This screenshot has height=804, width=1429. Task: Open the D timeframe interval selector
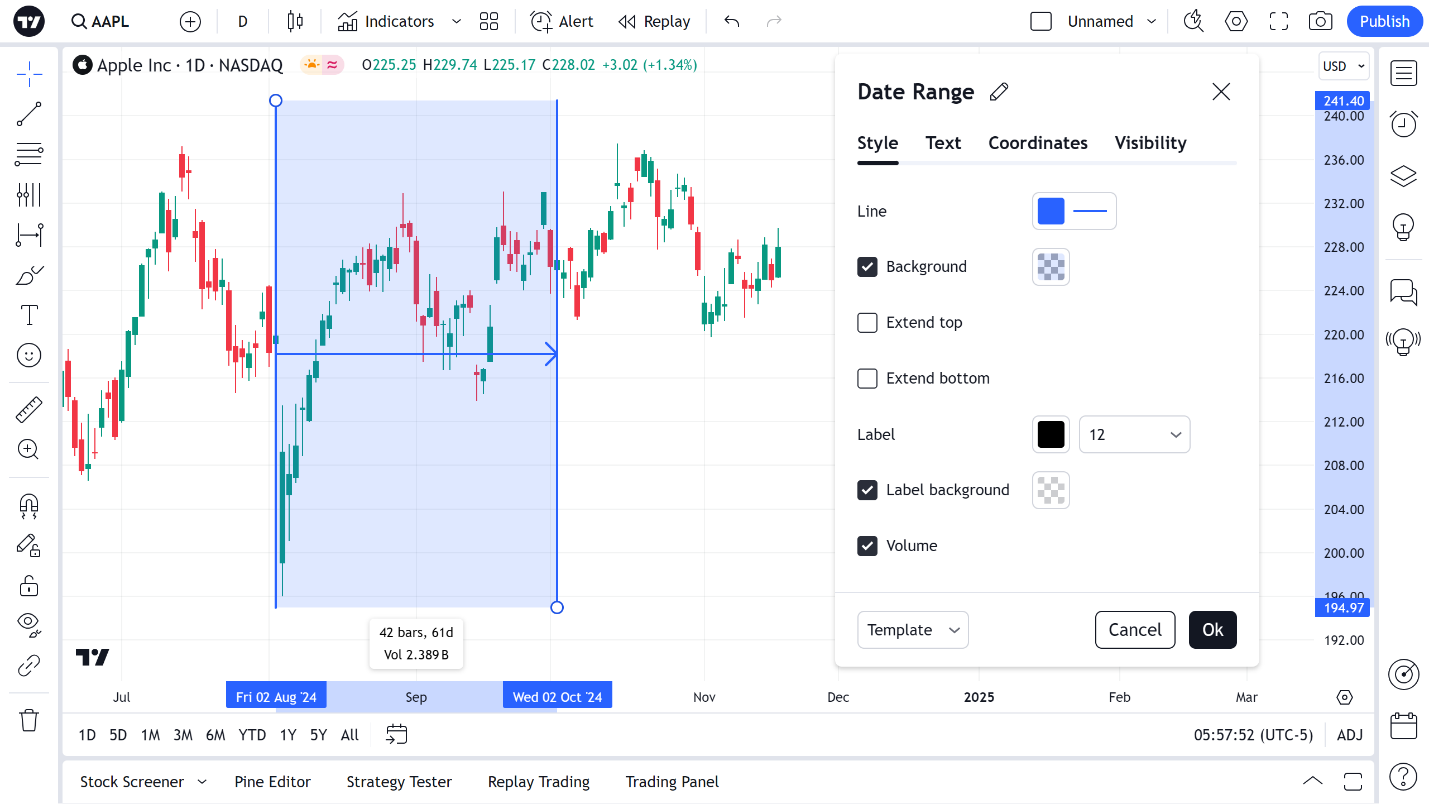point(243,21)
